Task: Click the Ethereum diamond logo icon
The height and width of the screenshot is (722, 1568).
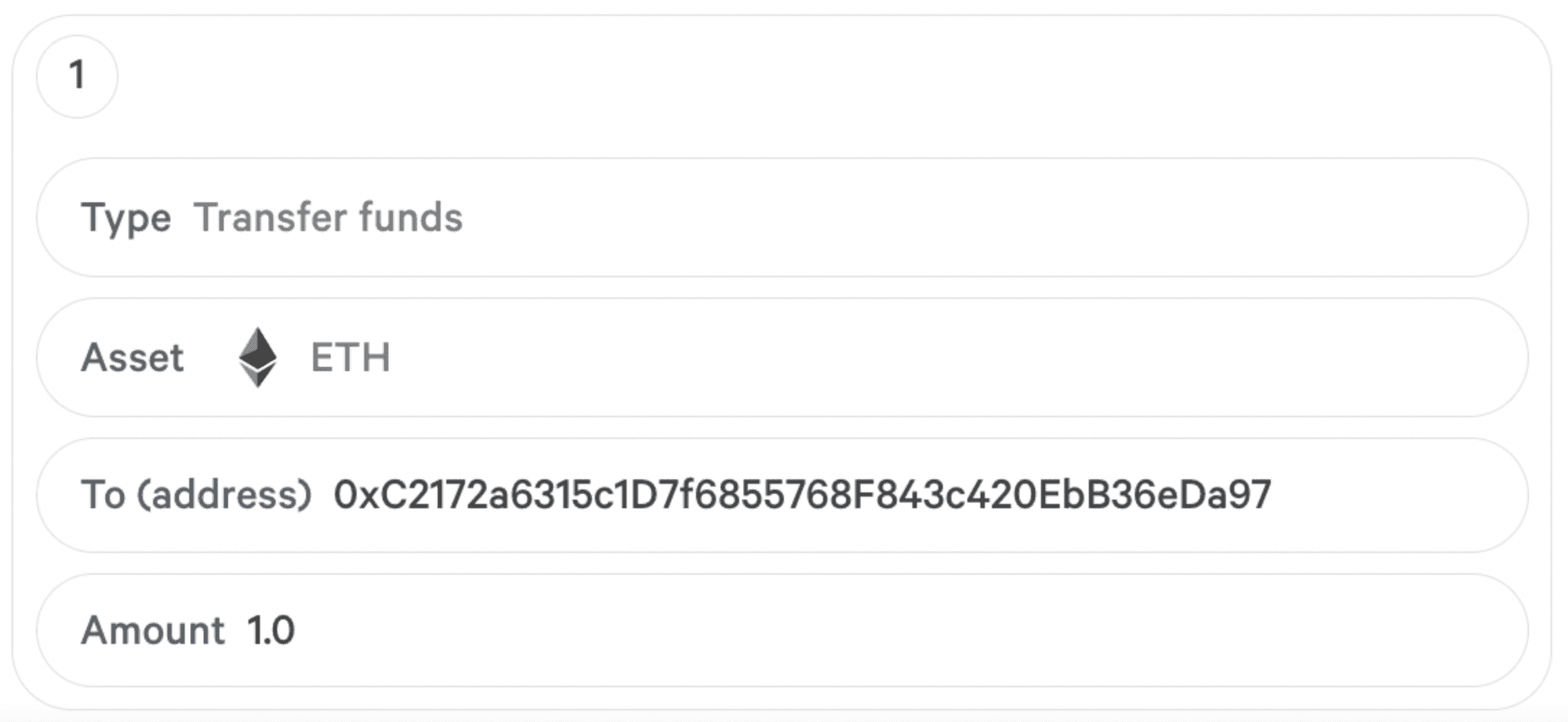Action: pyautogui.click(x=258, y=357)
